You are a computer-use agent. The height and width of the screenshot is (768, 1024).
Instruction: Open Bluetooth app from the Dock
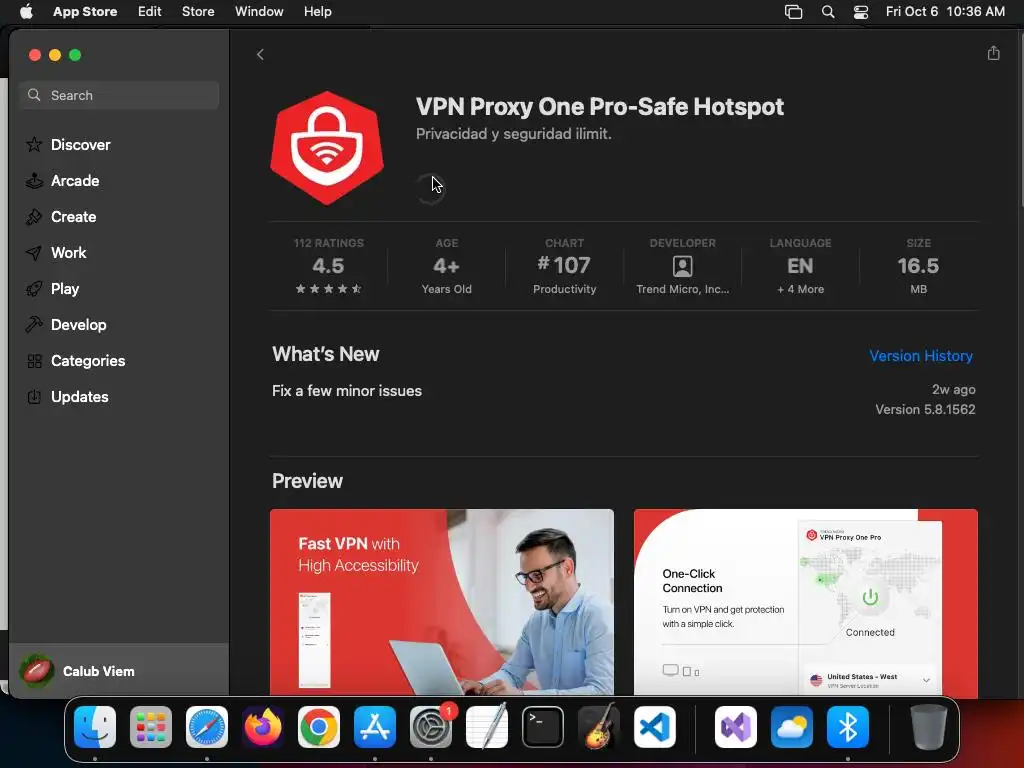[848, 727]
